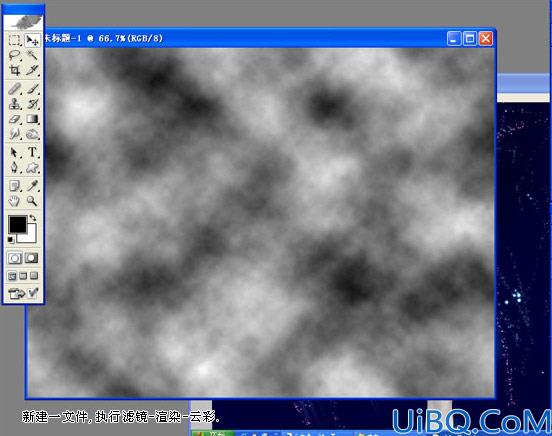Image resolution: width=552 pixels, height=436 pixels.
Task: Select the History Brush tool
Action: pos(32,104)
